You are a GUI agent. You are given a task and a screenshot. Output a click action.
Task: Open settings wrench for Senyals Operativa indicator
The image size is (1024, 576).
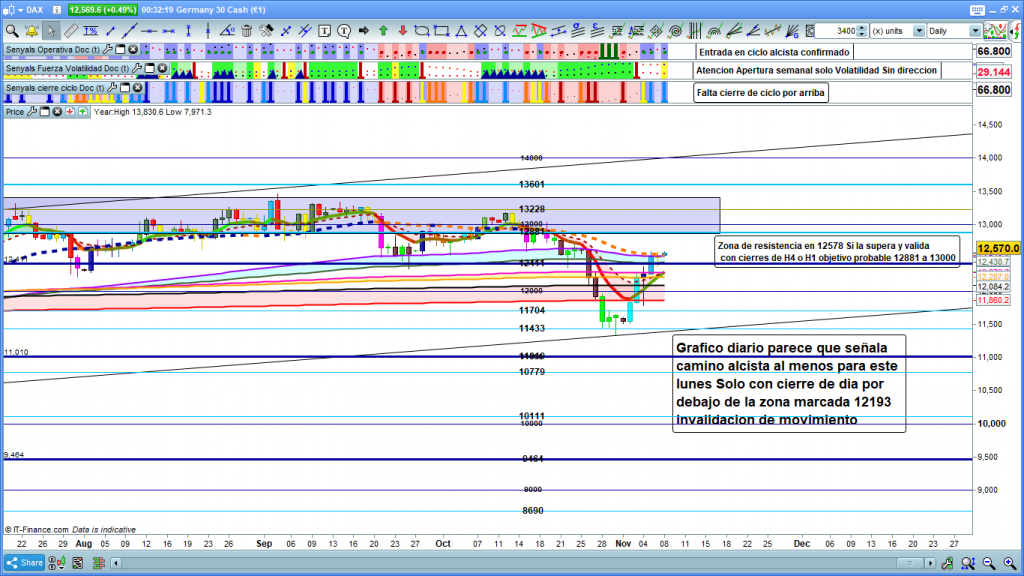pyautogui.click(x=108, y=50)
